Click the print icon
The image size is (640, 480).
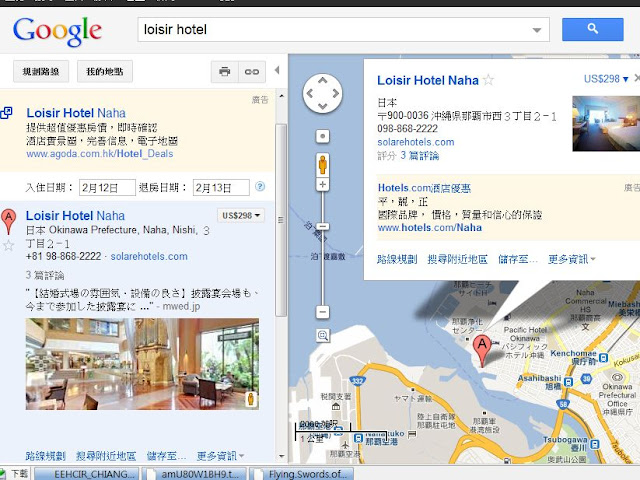click(224, 72)
